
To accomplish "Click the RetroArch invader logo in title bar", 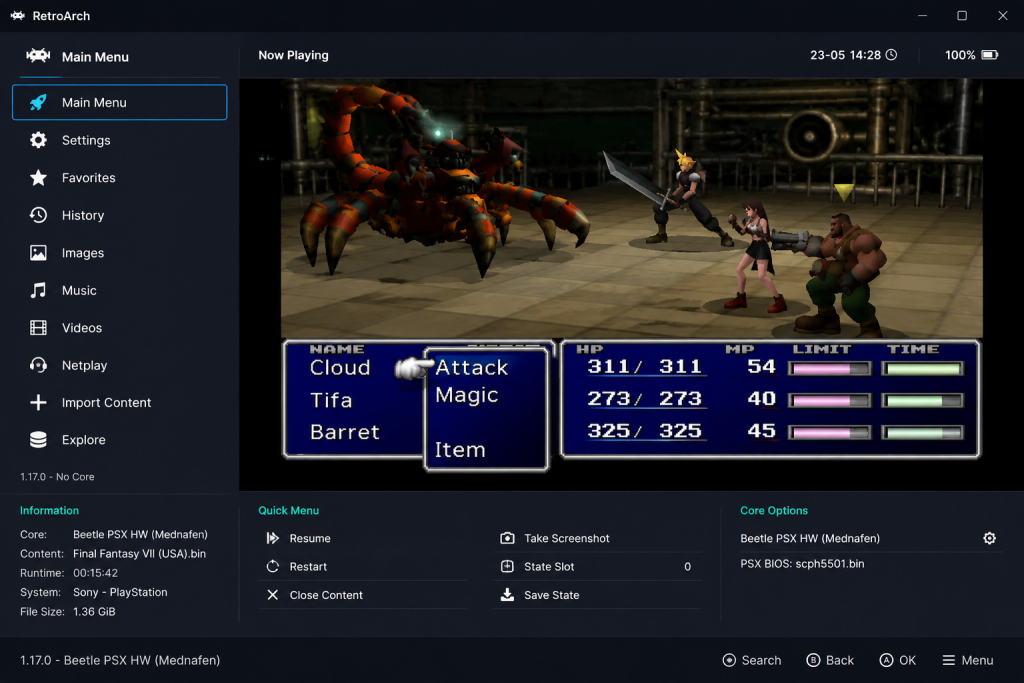I will pyautogui.click(x=18, y=16).
